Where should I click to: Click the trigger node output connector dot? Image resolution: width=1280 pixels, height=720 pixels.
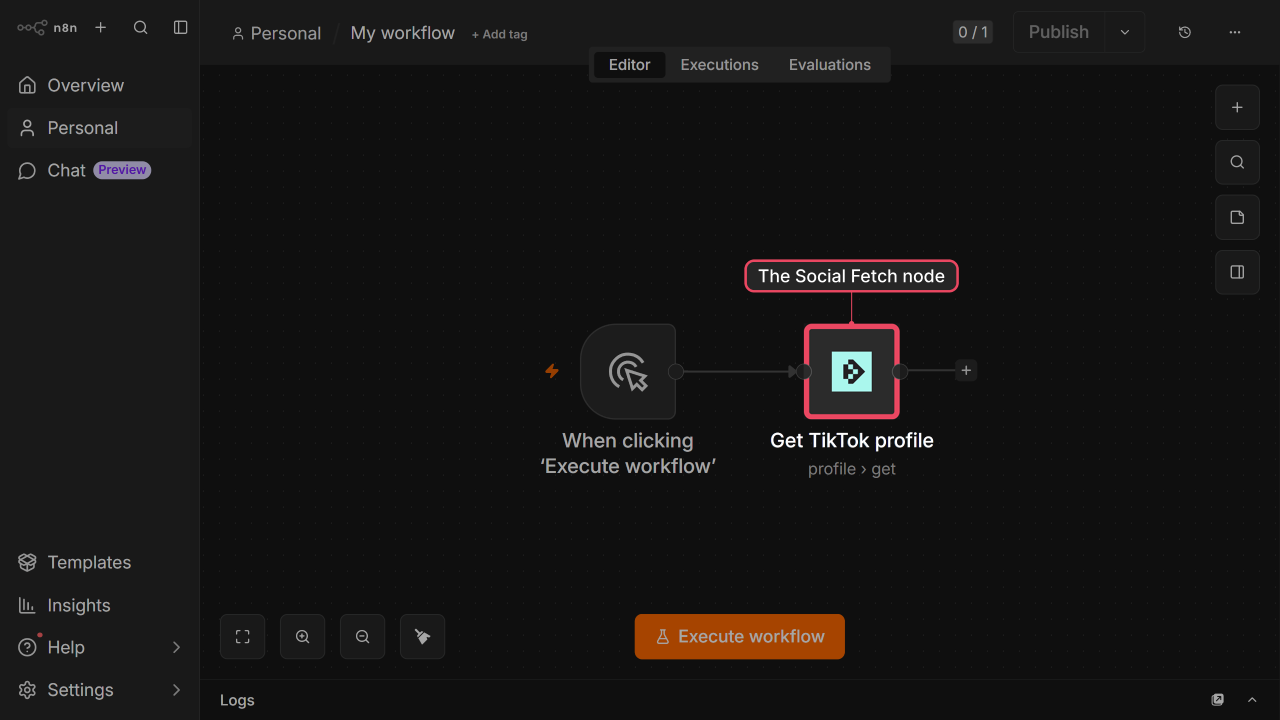click(x=676, y=371)
